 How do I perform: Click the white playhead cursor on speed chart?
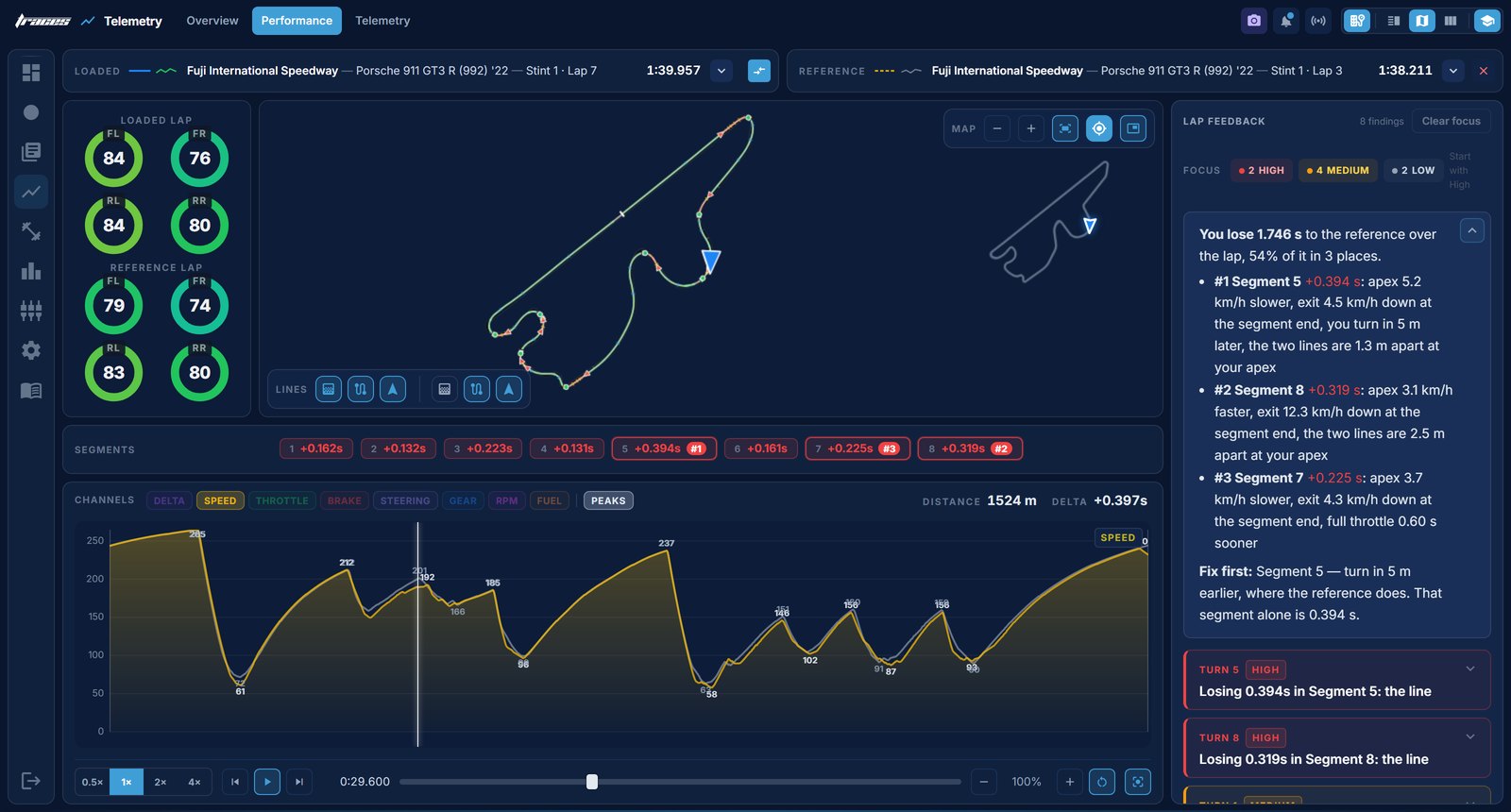(x=418, y=634)
